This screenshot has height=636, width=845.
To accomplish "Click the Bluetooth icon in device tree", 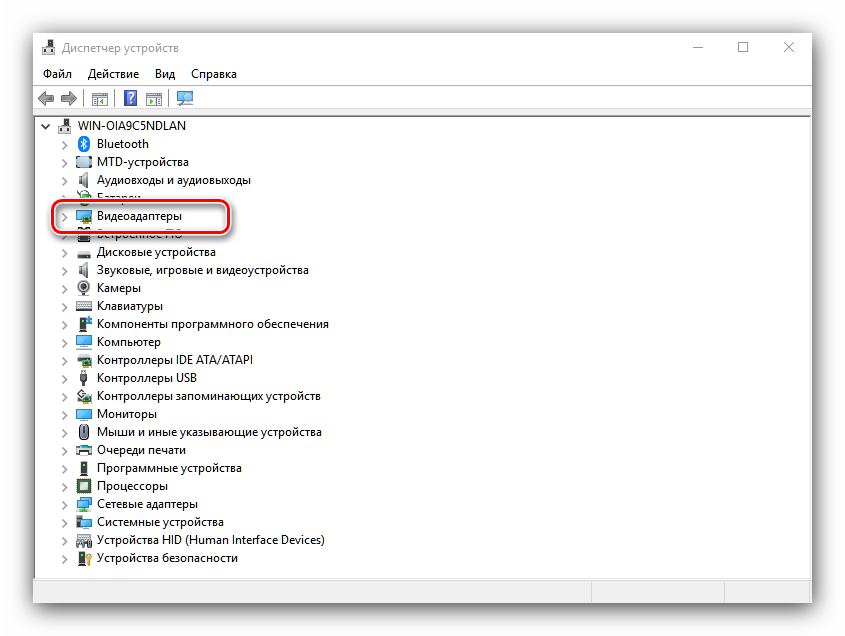I will tap(84, 144).
